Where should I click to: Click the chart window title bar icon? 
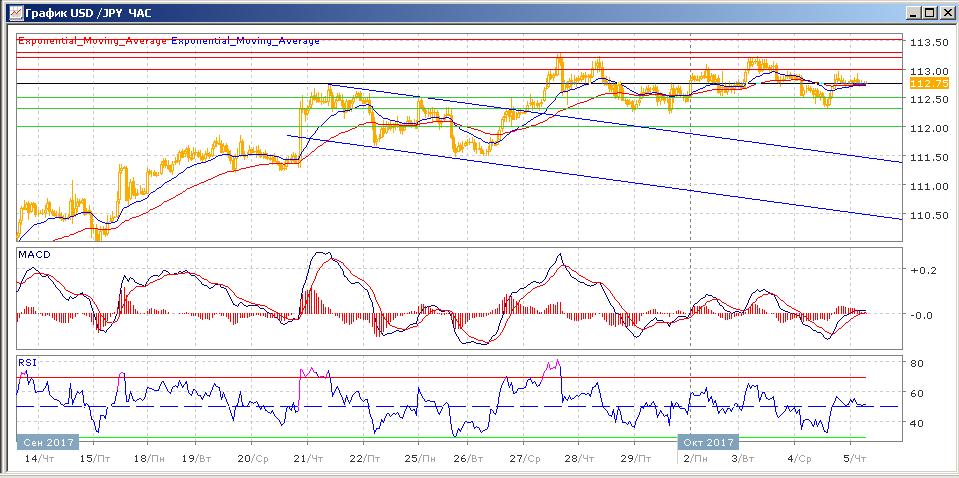(x=16, y=13)
